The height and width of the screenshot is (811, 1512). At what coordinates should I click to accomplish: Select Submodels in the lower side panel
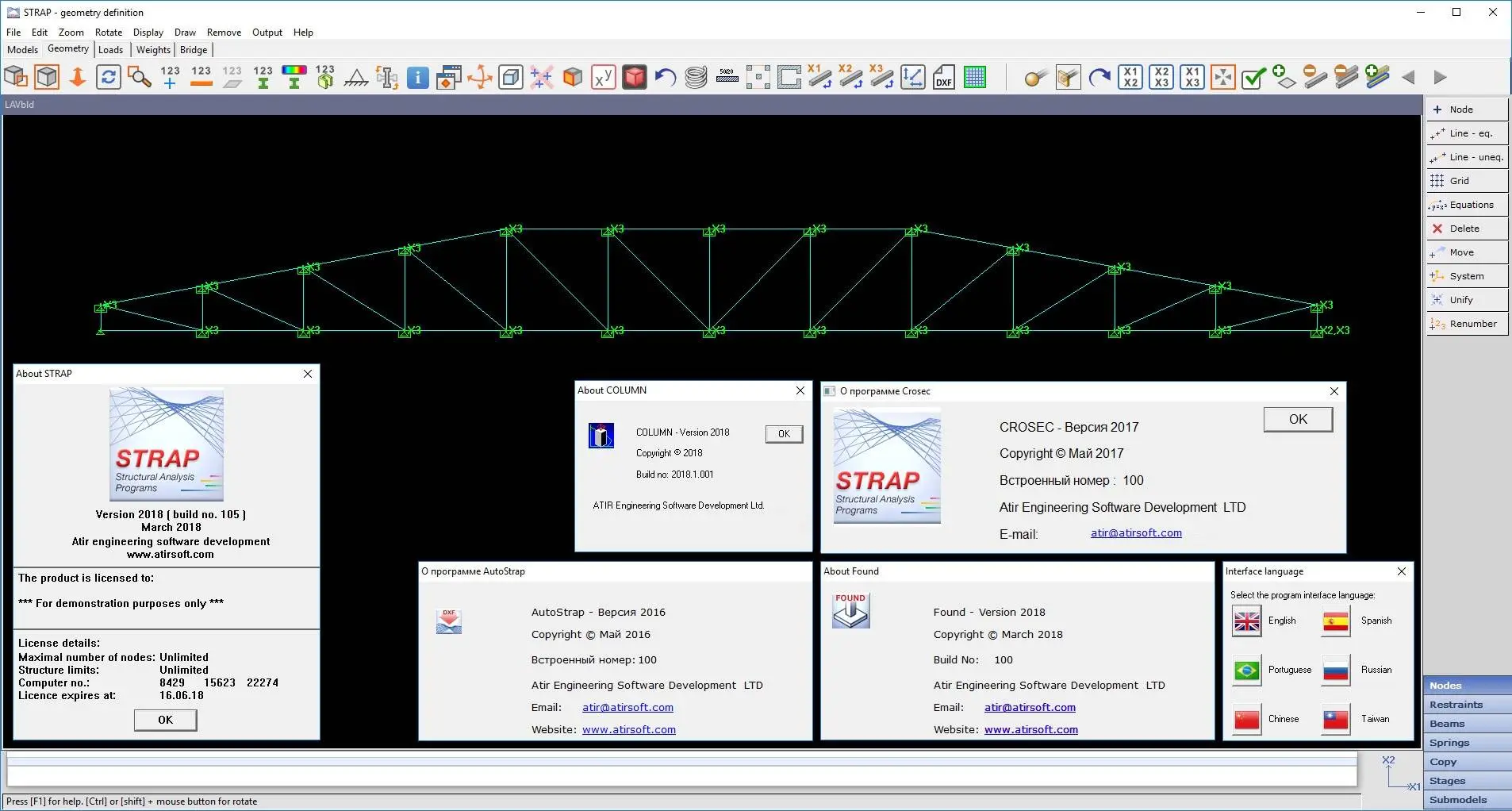1468,800
